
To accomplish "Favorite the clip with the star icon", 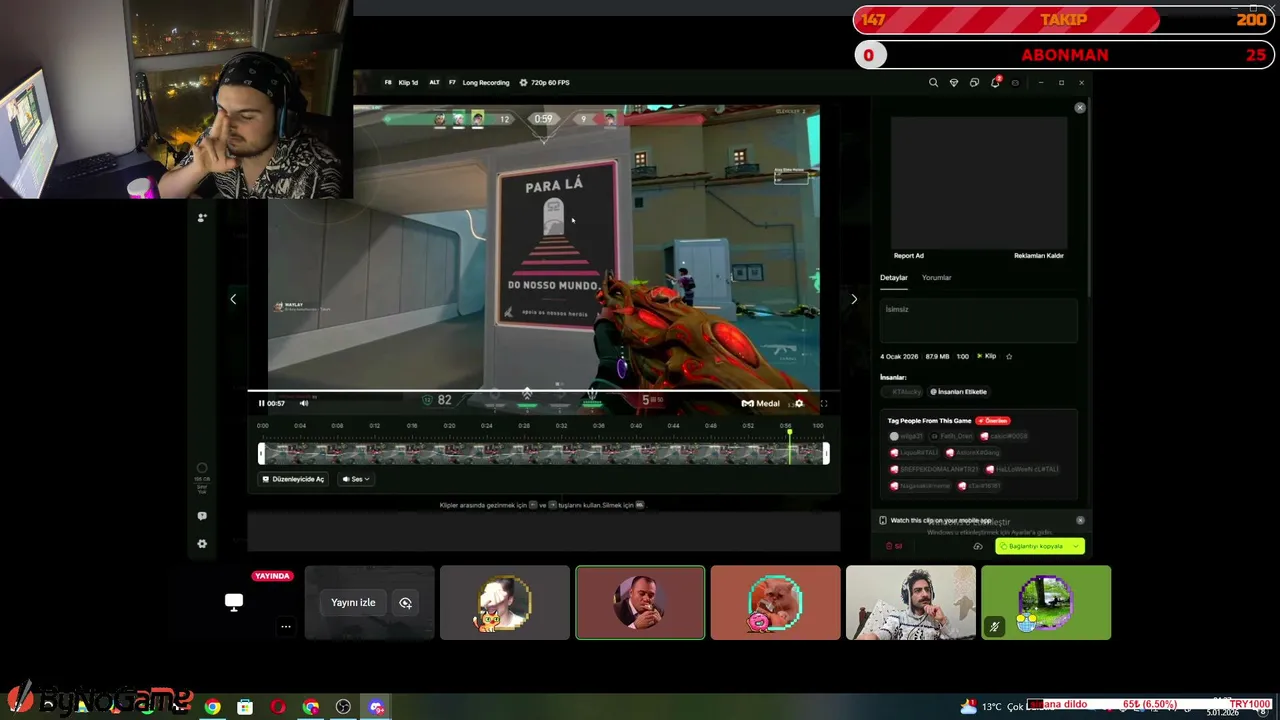I will click(x=1009, y=357).
